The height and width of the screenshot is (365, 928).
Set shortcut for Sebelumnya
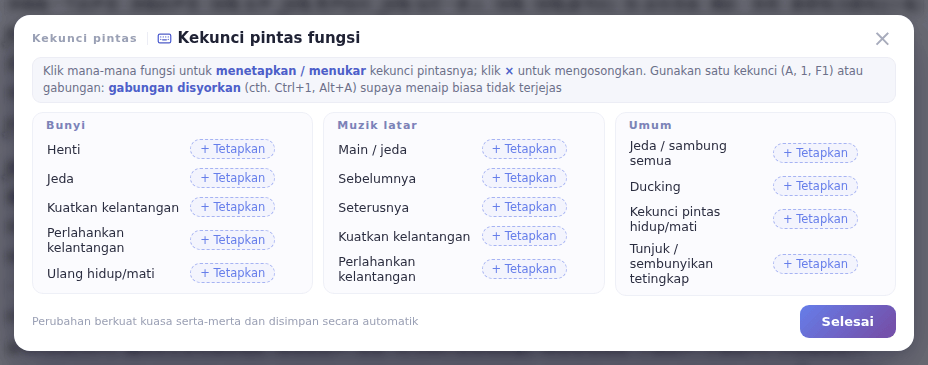524,178
